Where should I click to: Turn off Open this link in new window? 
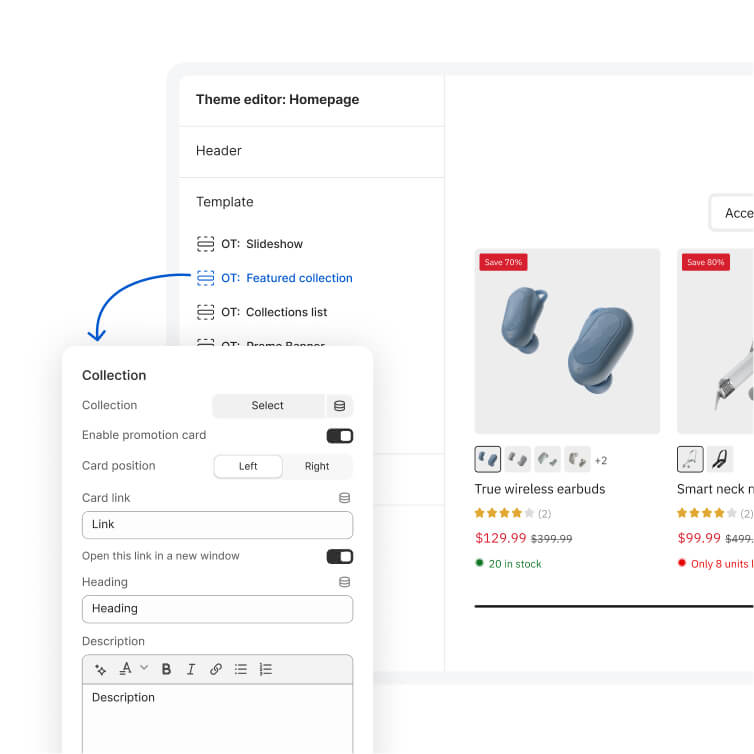[340, 556]
